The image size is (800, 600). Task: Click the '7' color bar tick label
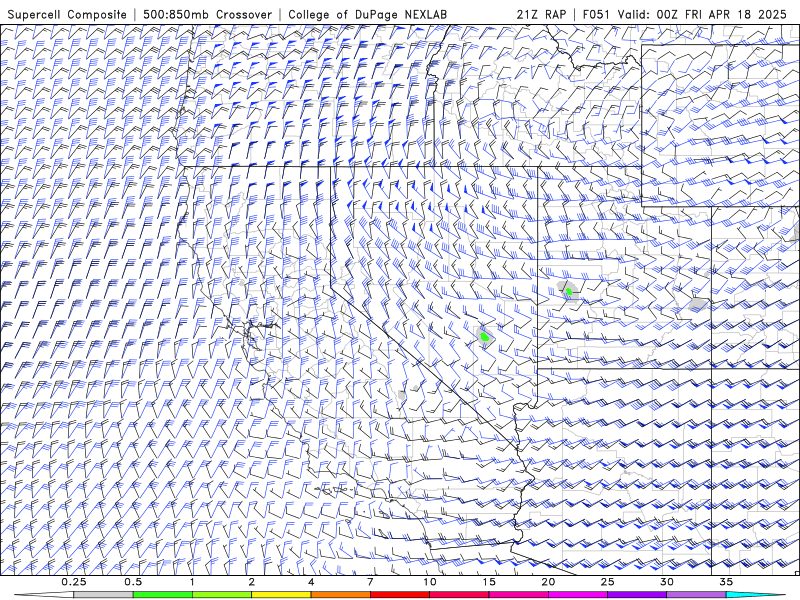(370, 582)
